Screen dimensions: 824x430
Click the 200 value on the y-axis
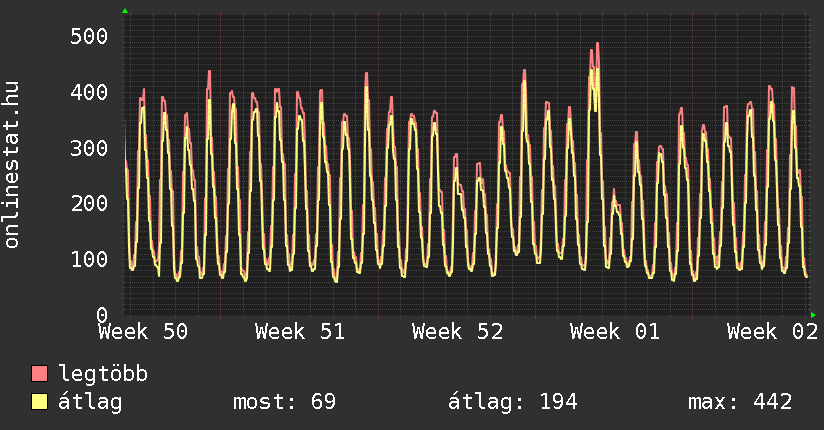click(89, 203)
